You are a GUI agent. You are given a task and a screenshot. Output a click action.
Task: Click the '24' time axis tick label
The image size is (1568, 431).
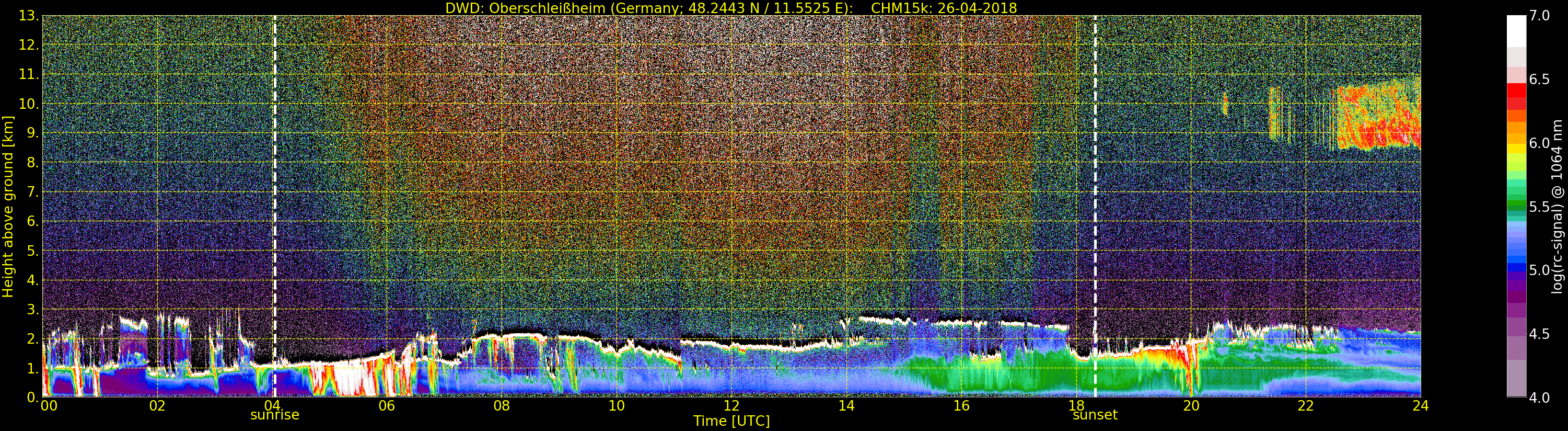point(1421,406)
